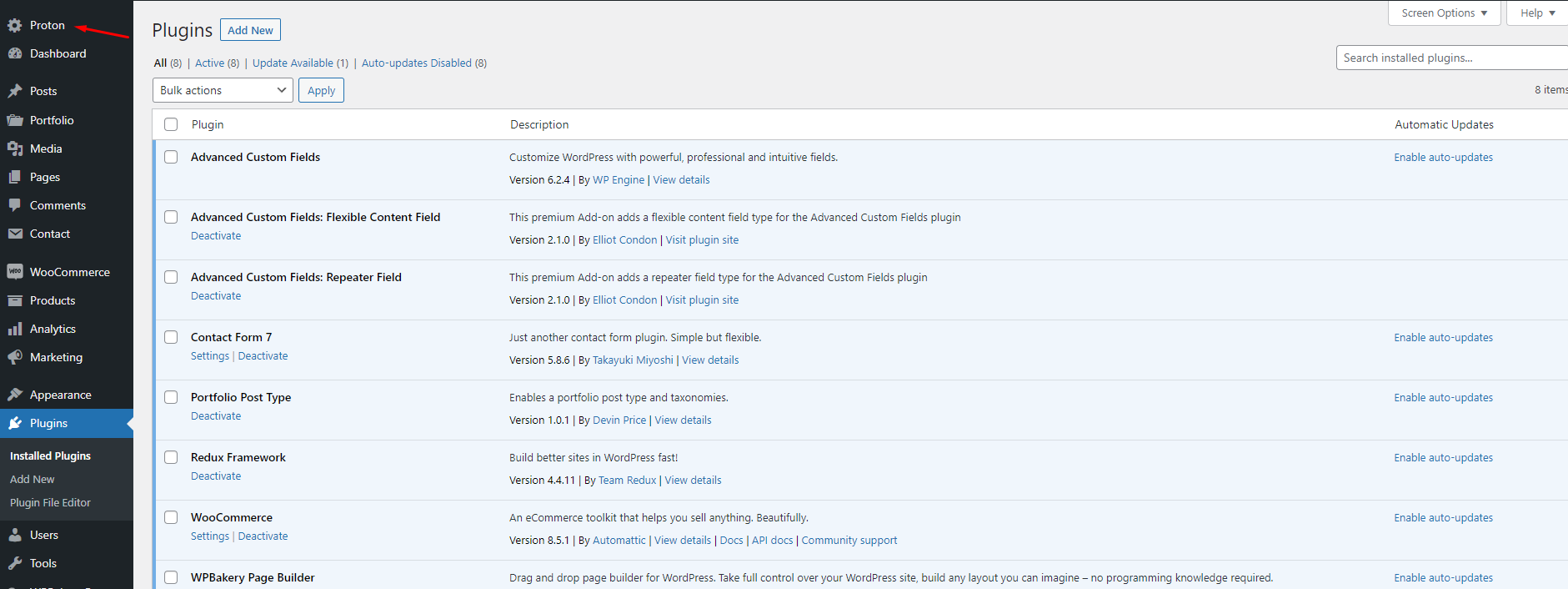1568x589 pixels.
Task: Check the Advanced Custom Fields checkbox
Action: click(171, 157)
